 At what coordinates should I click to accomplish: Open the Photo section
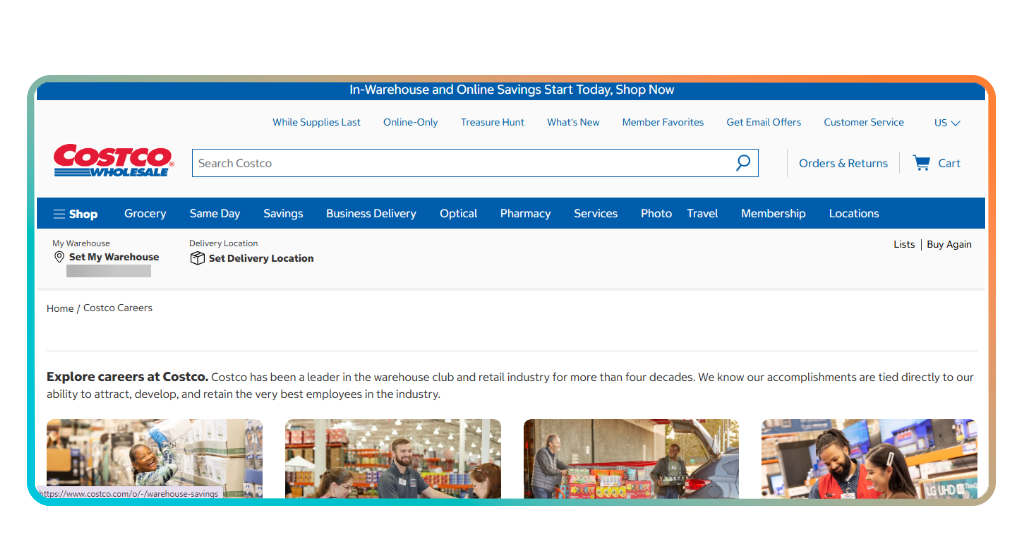[656, 213]
